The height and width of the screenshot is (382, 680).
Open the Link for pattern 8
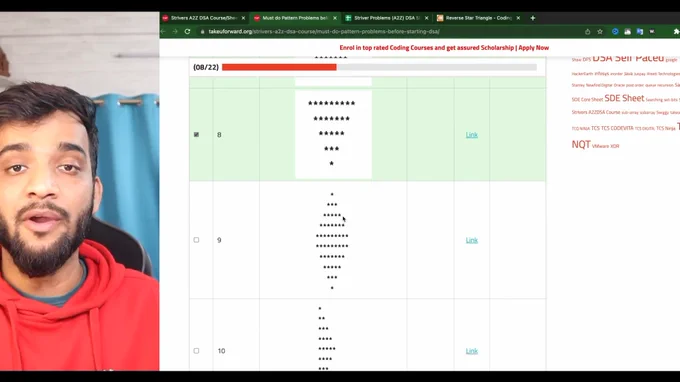[472, 135]
